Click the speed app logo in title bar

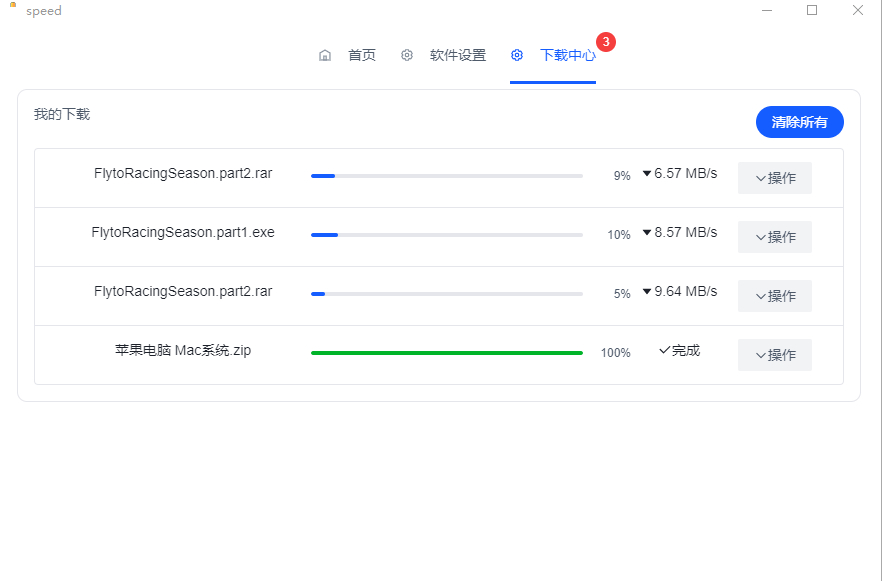11,6
